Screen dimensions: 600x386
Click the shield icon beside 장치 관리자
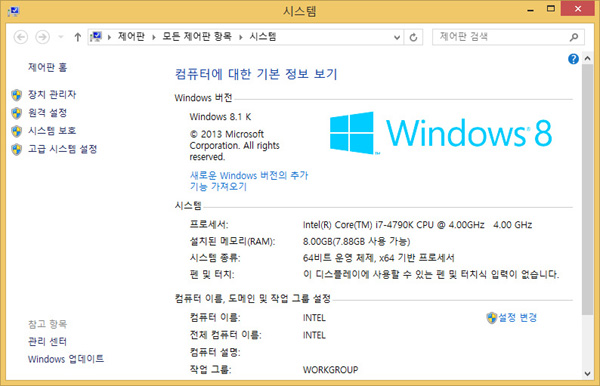coord(16,95)
